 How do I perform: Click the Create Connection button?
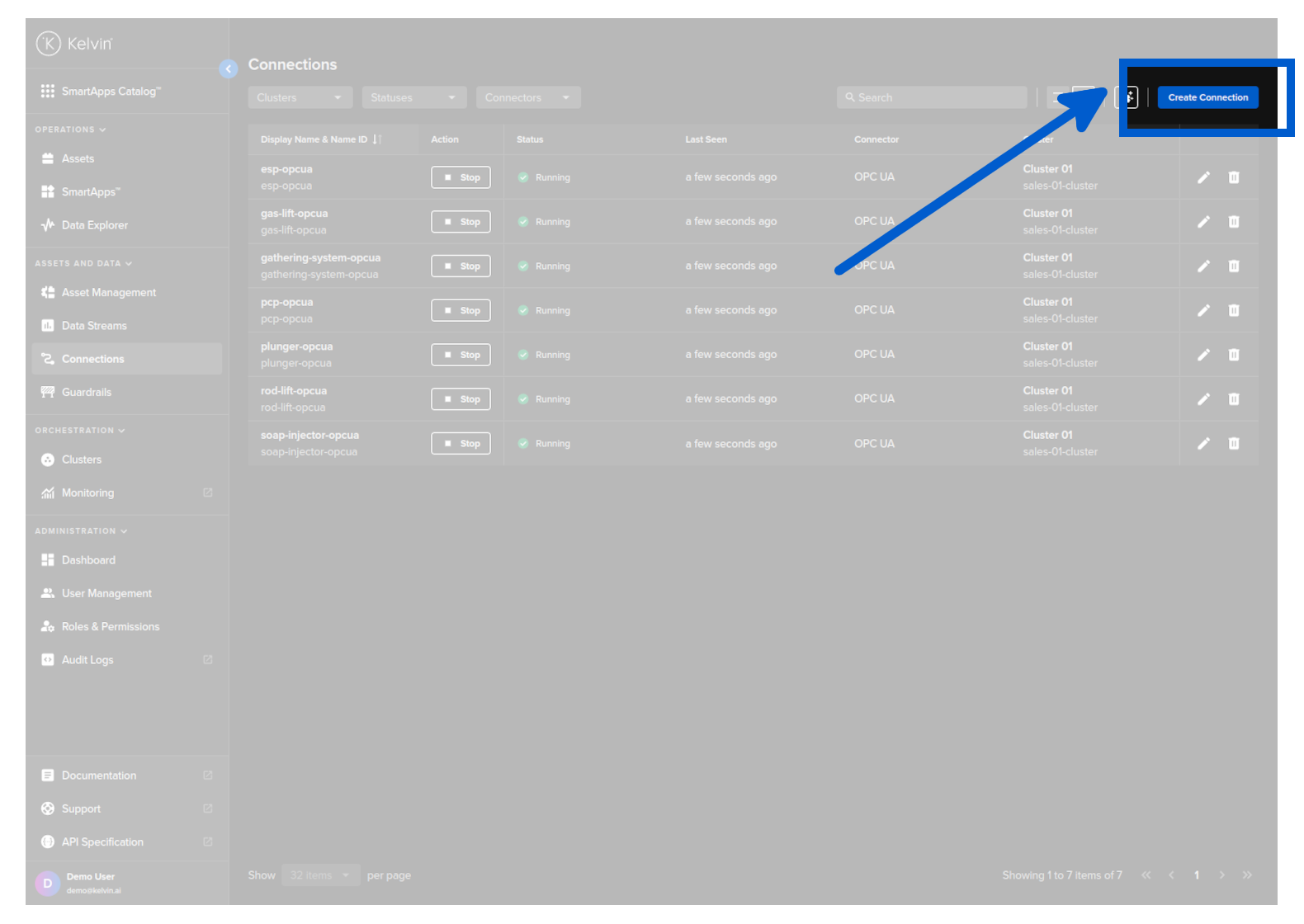coord(1207,97)
